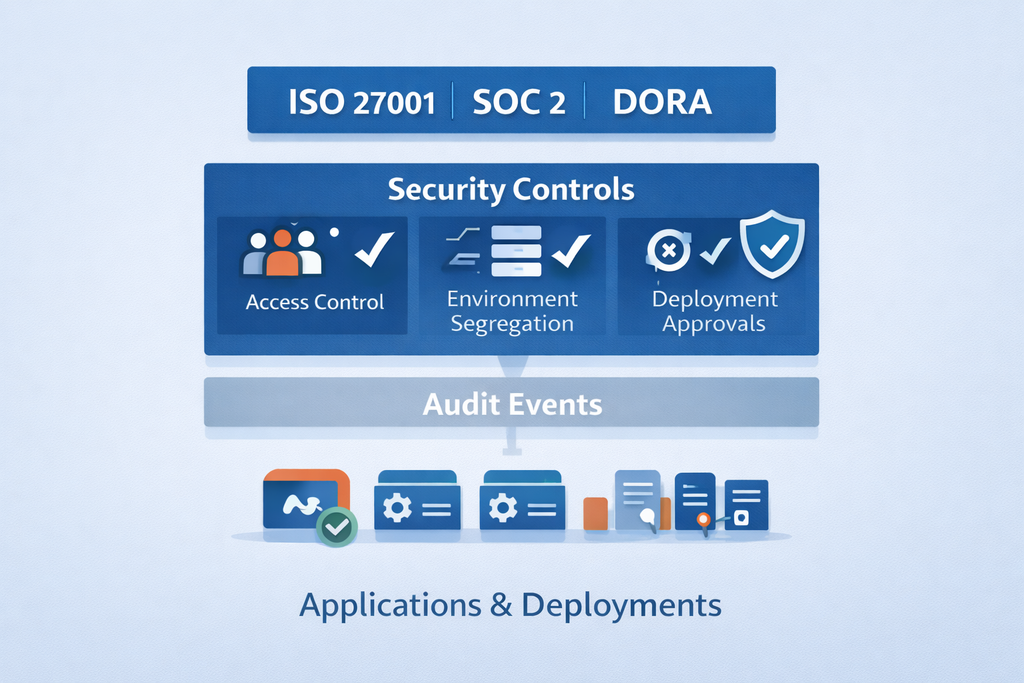Open the second gear settings card
The height and width of the screenshot is (683, 1024).
(x=522, y=501)
